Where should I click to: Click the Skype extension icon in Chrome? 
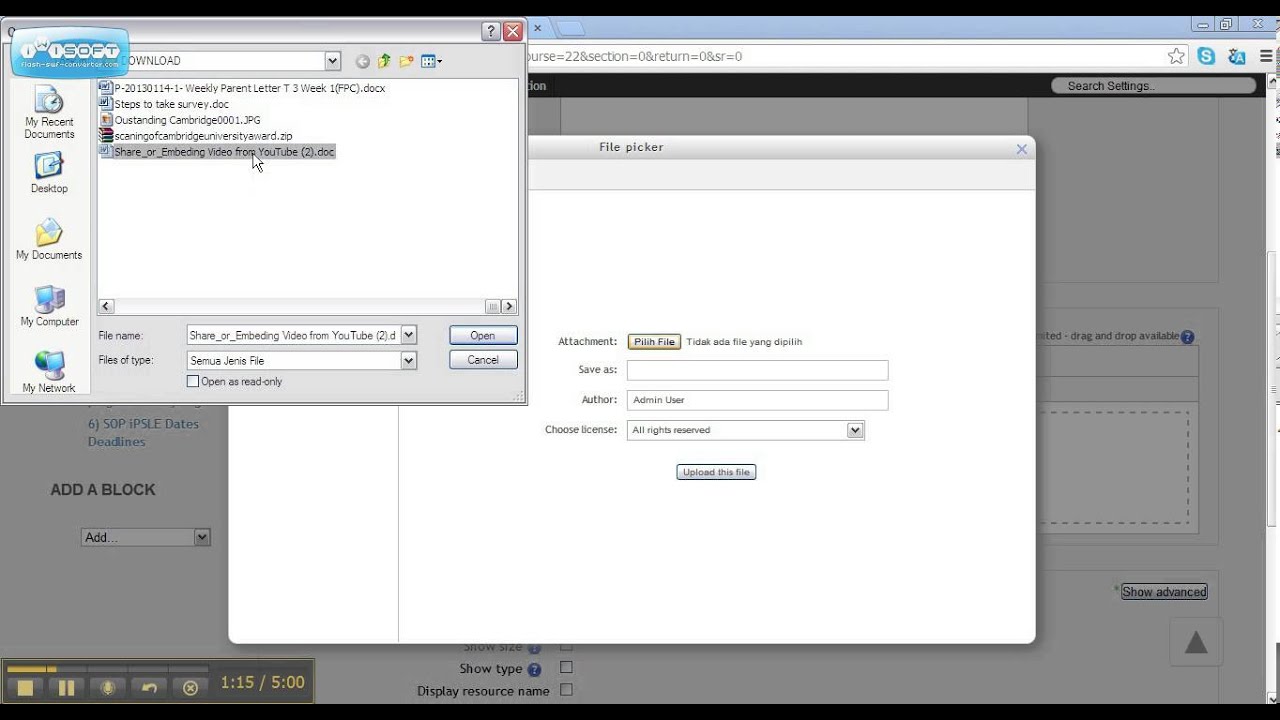tap(1206, 56)
